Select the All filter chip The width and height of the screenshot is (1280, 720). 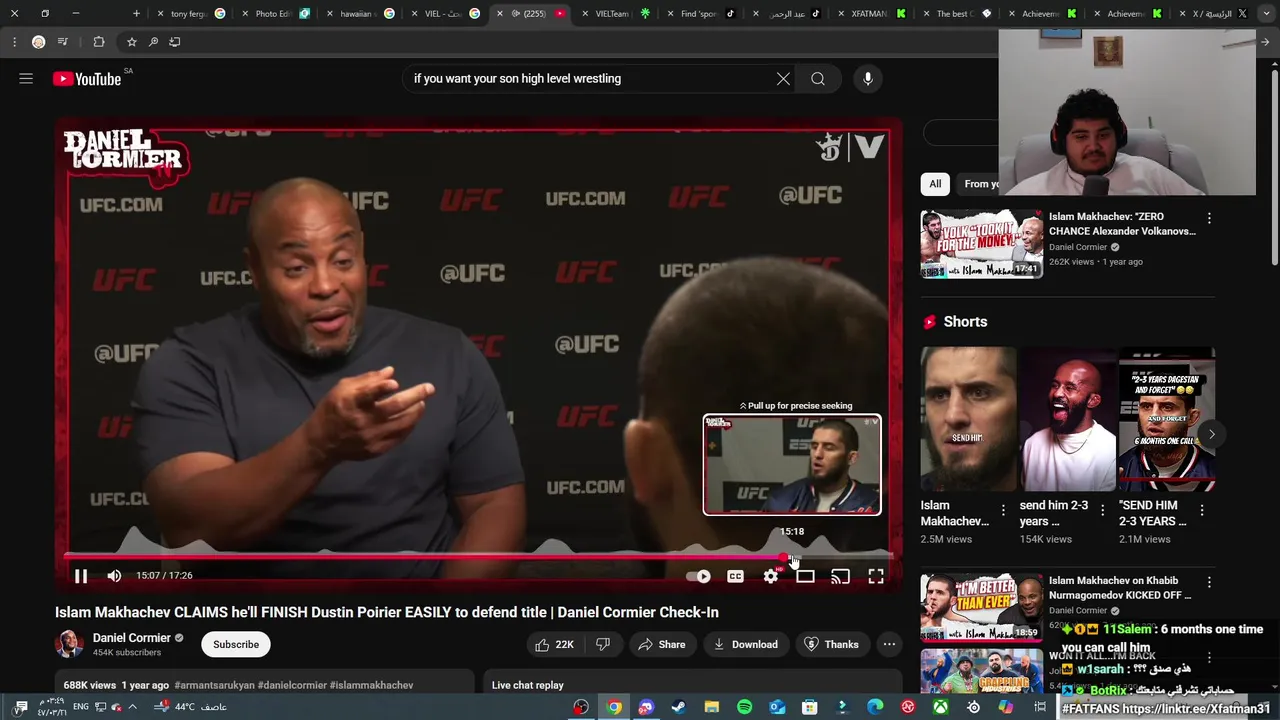(x=935, y=184)
